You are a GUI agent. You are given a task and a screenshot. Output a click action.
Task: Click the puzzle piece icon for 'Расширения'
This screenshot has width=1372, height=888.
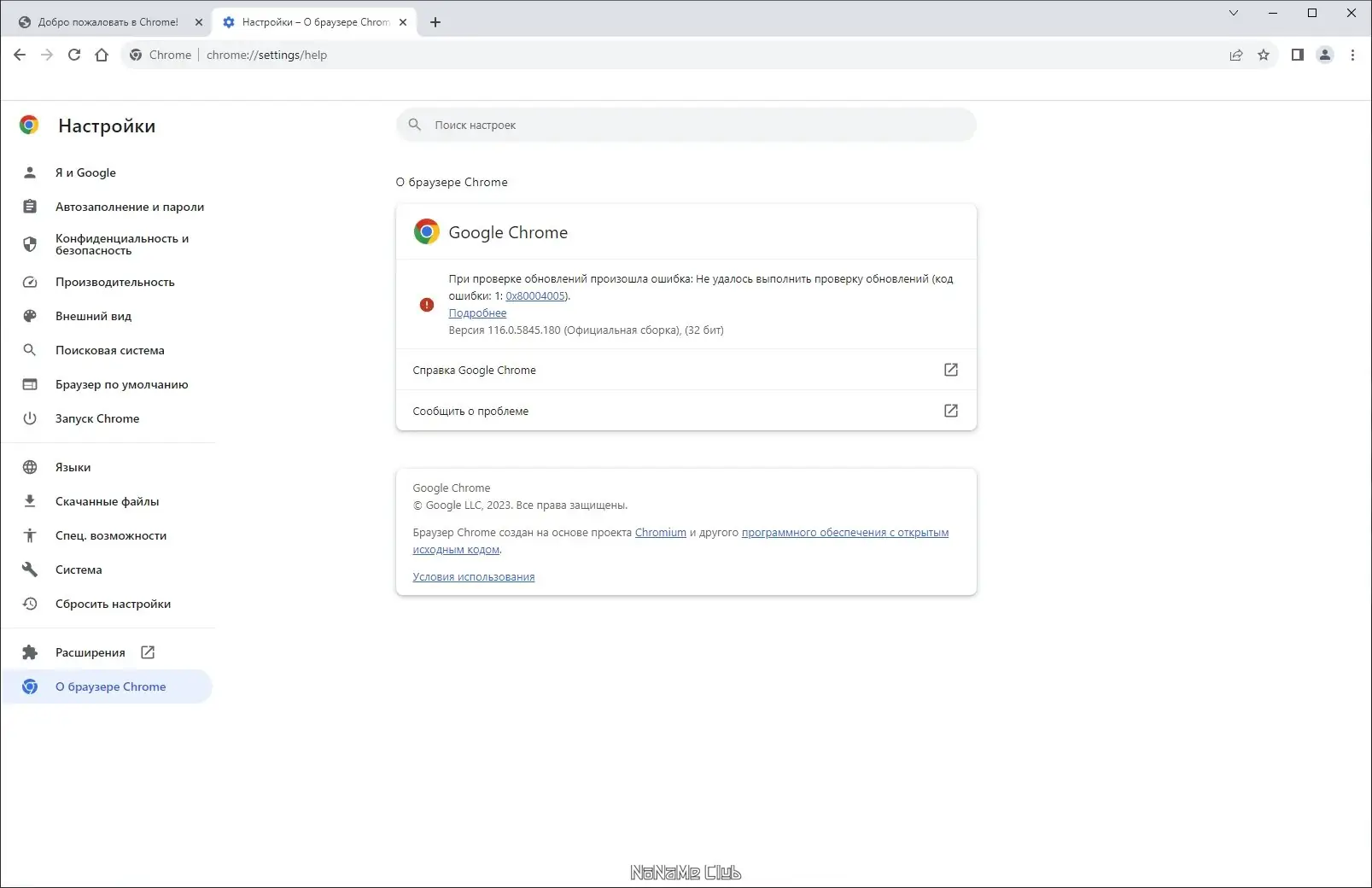click(30, 652)
